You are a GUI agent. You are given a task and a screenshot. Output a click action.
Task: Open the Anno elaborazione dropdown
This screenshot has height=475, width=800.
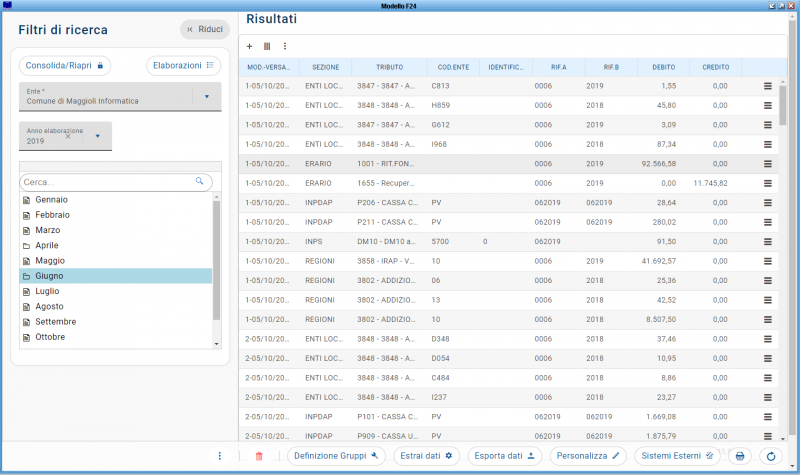(98, 136)
